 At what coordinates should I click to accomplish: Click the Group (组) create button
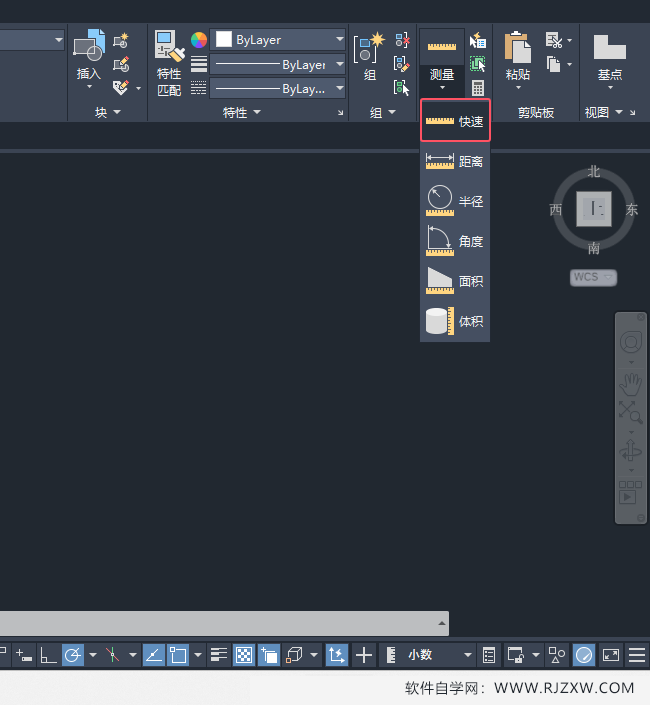tap(370, 56)
